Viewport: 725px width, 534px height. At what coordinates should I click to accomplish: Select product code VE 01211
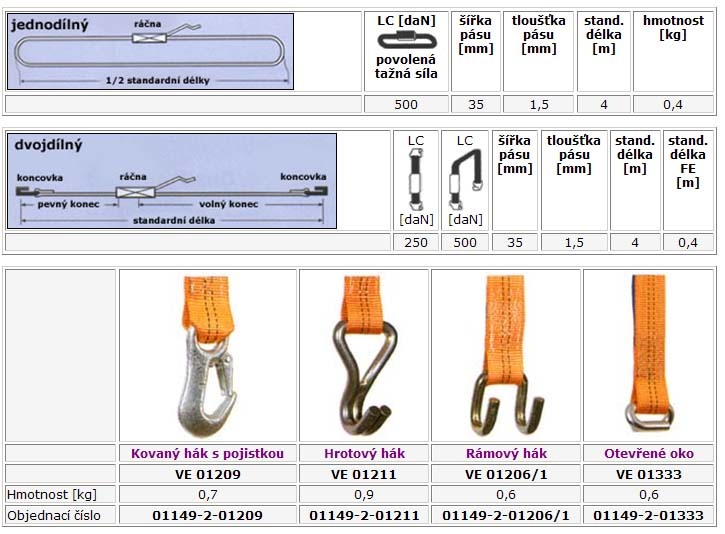(364, 474)
